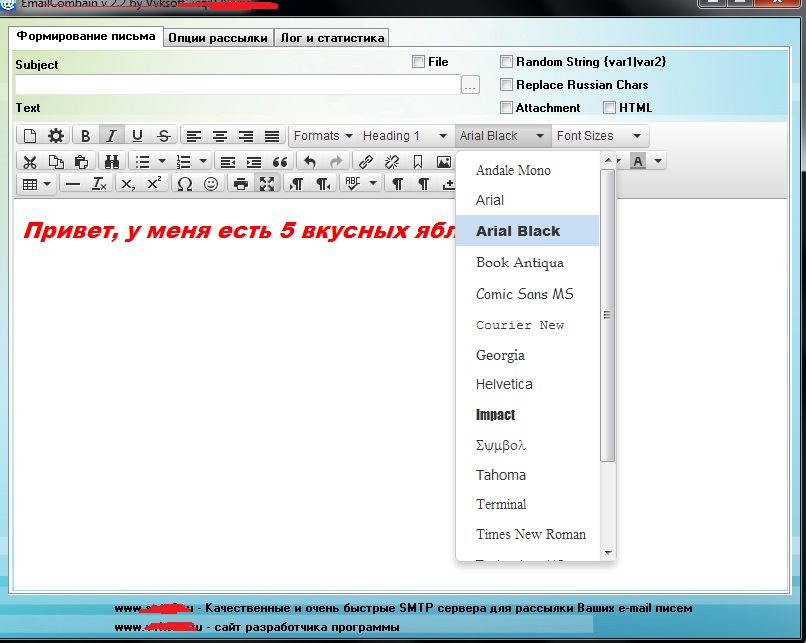Image resolution: width=806 pixels, height=643 pixels.
Task: Insert a link with the chain icon
Action: coord(365,162)
